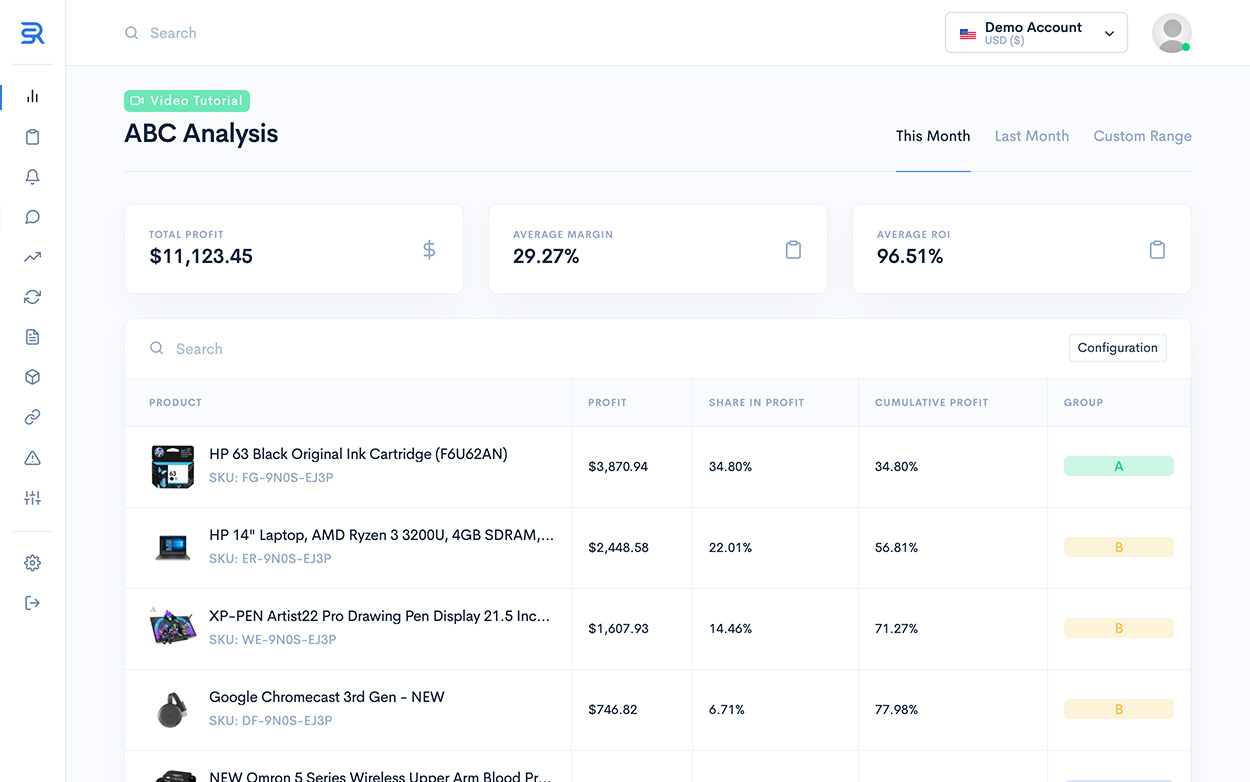Switch to This Month tab
Image resolution: width=1250 pixels, height=782 pixels.
(x=933, y=136)
